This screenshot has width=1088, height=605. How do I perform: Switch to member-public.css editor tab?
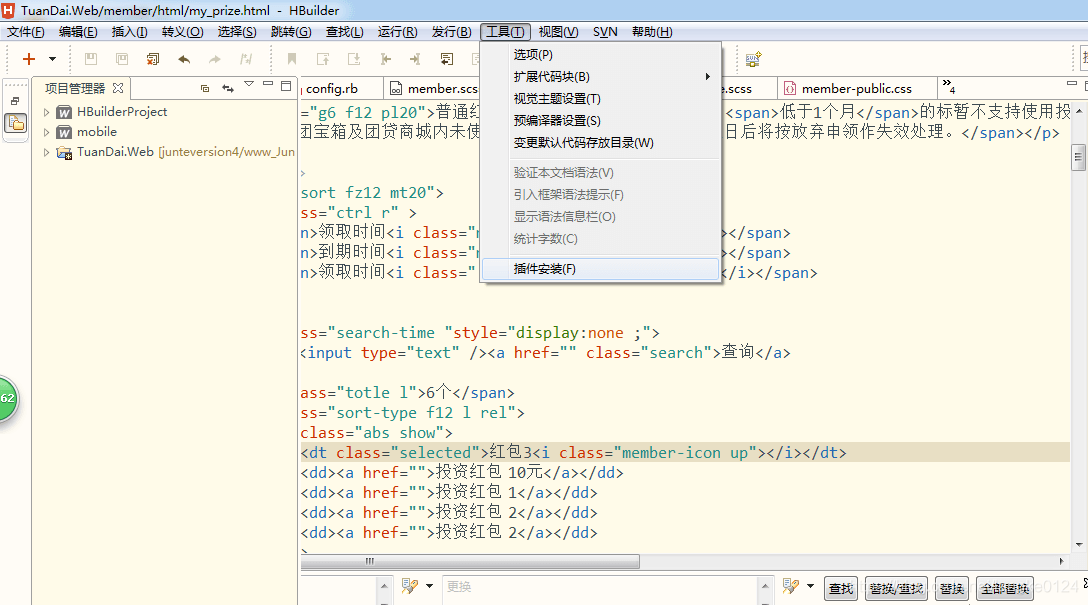856,89
